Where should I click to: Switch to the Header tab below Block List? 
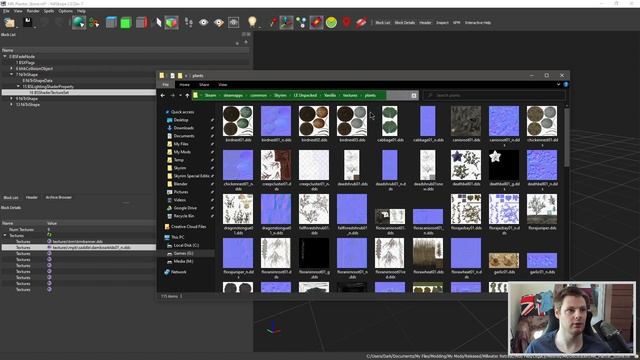pyautogui.click(x=31, y=197)
